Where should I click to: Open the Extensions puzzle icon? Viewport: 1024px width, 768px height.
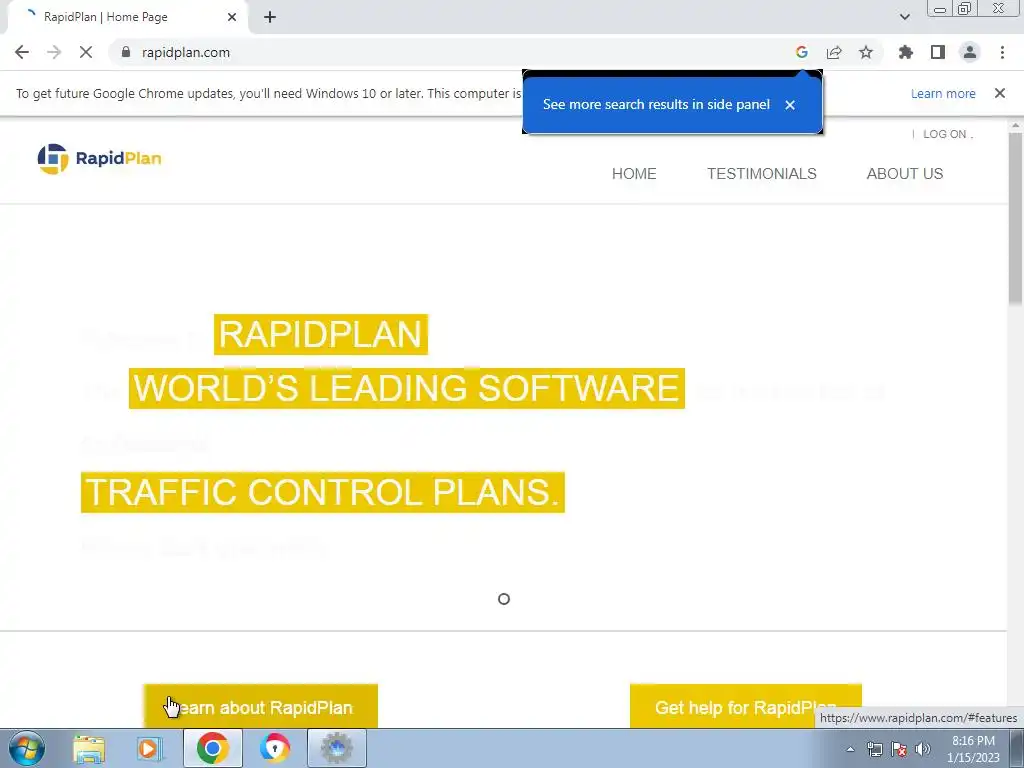click(906, 52)
